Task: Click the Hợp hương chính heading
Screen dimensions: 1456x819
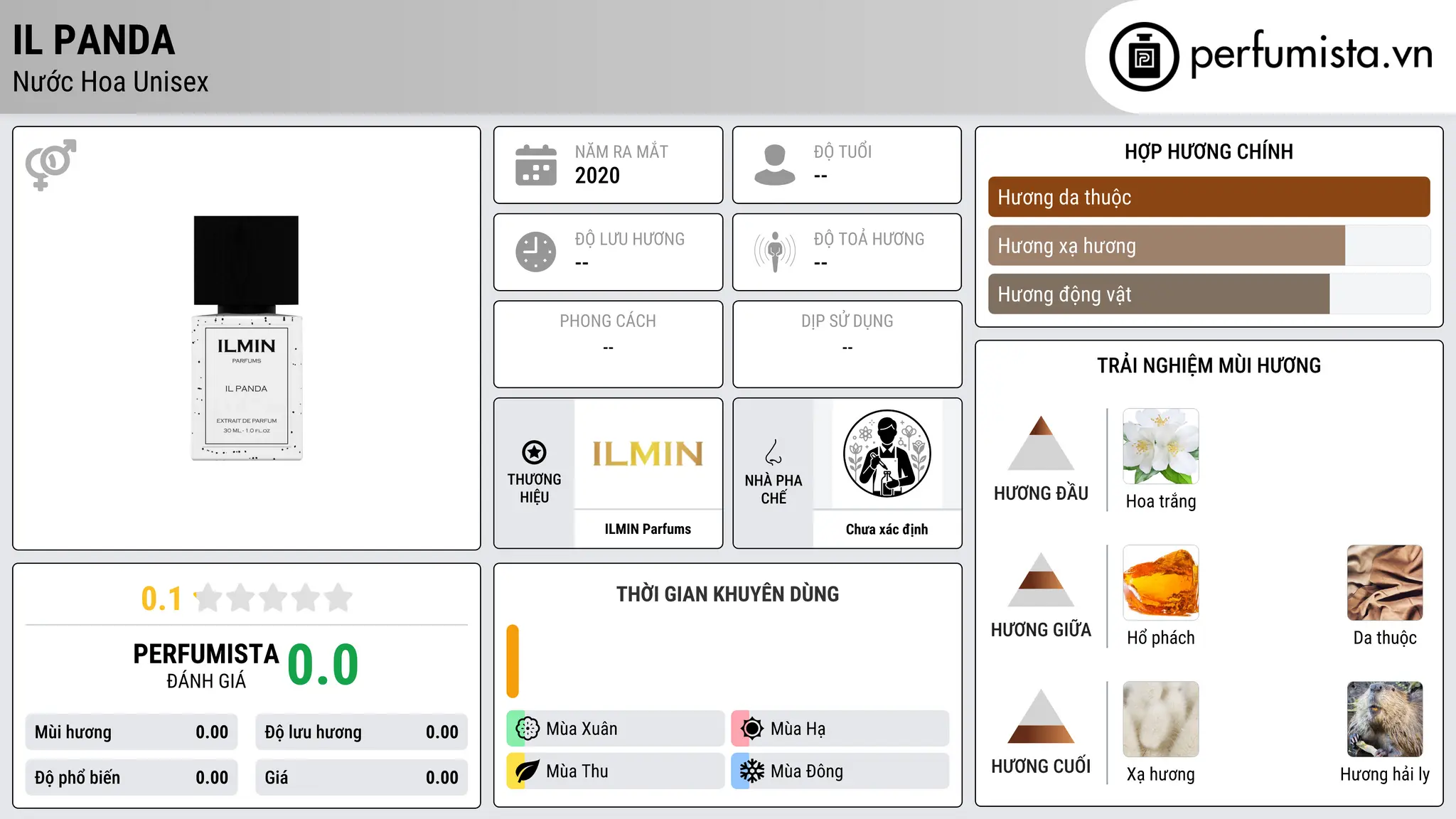Action: coord(1209,151)
